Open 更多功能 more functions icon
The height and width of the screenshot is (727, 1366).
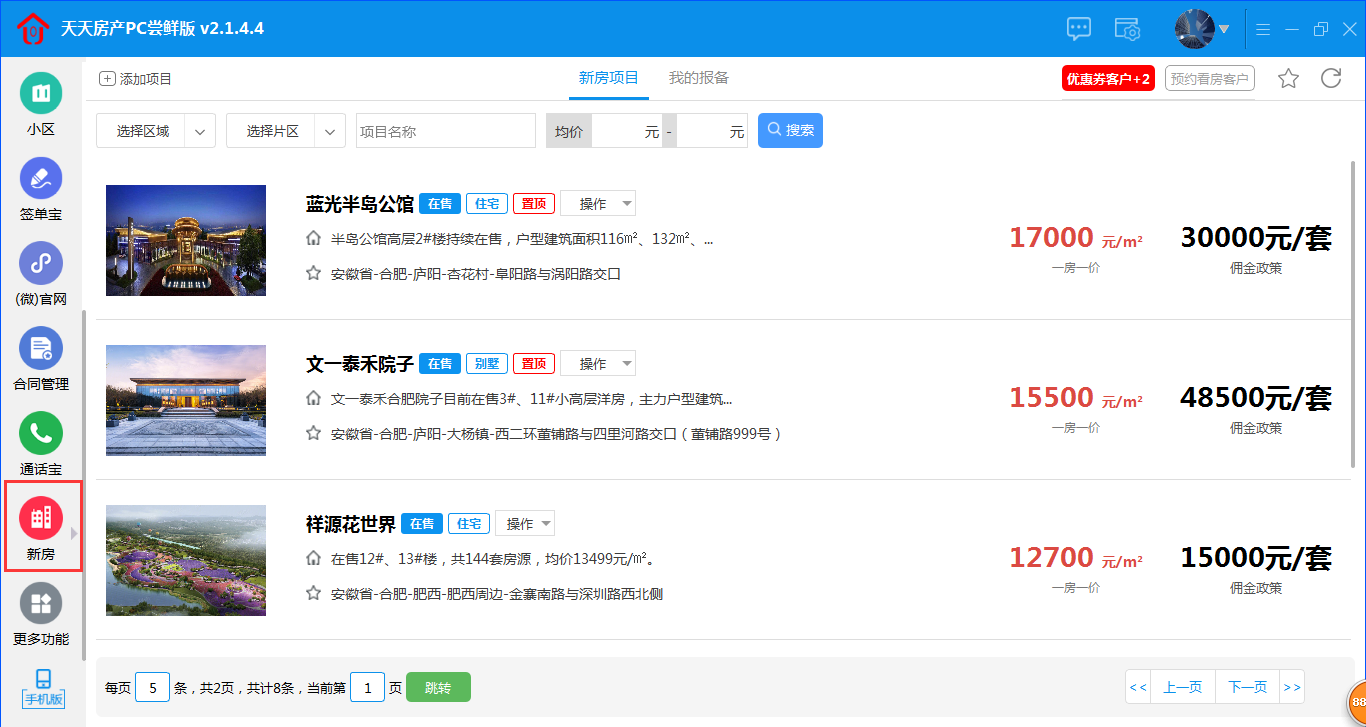click(x=41, y=604)
